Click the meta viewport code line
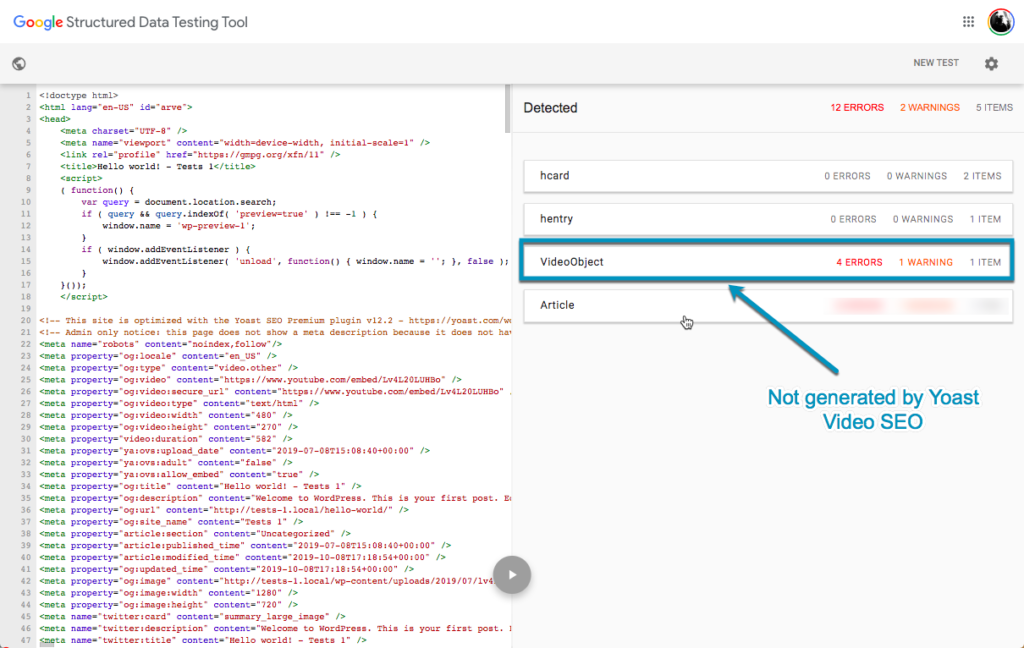 245,142
